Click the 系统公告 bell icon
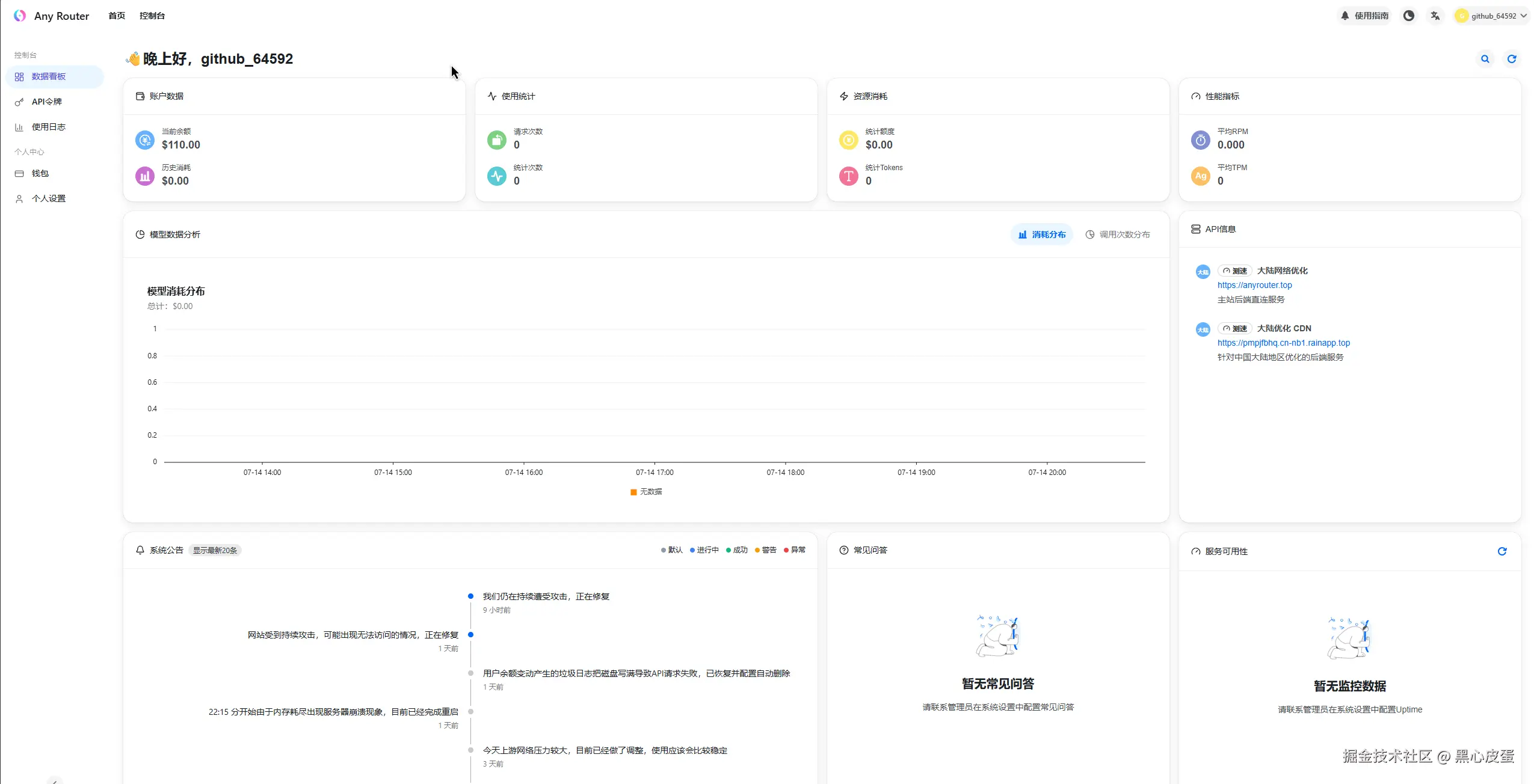The image size is (1534, 784). tap(140, 550)
